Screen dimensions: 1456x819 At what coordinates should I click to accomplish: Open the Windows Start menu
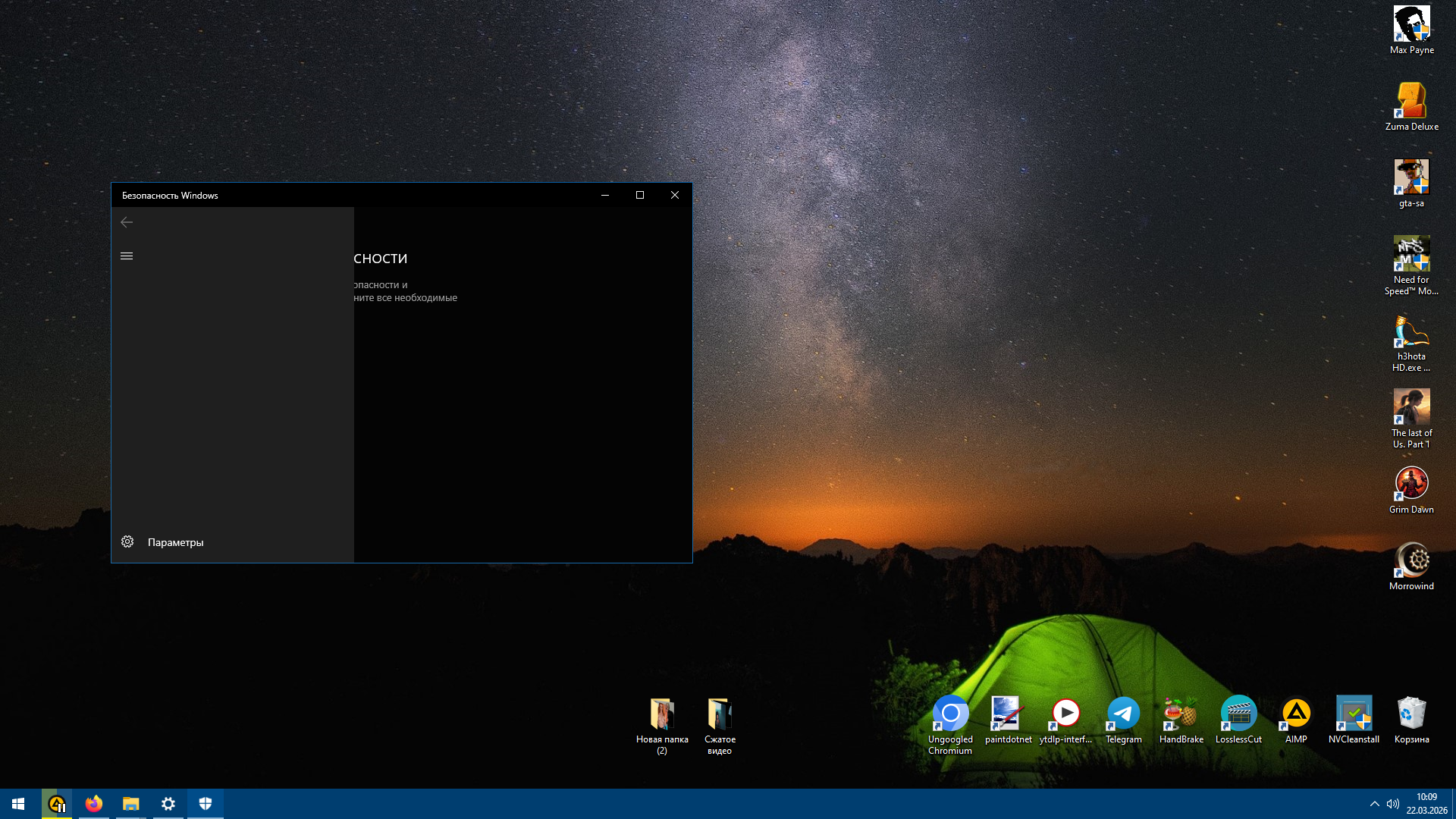18,804
